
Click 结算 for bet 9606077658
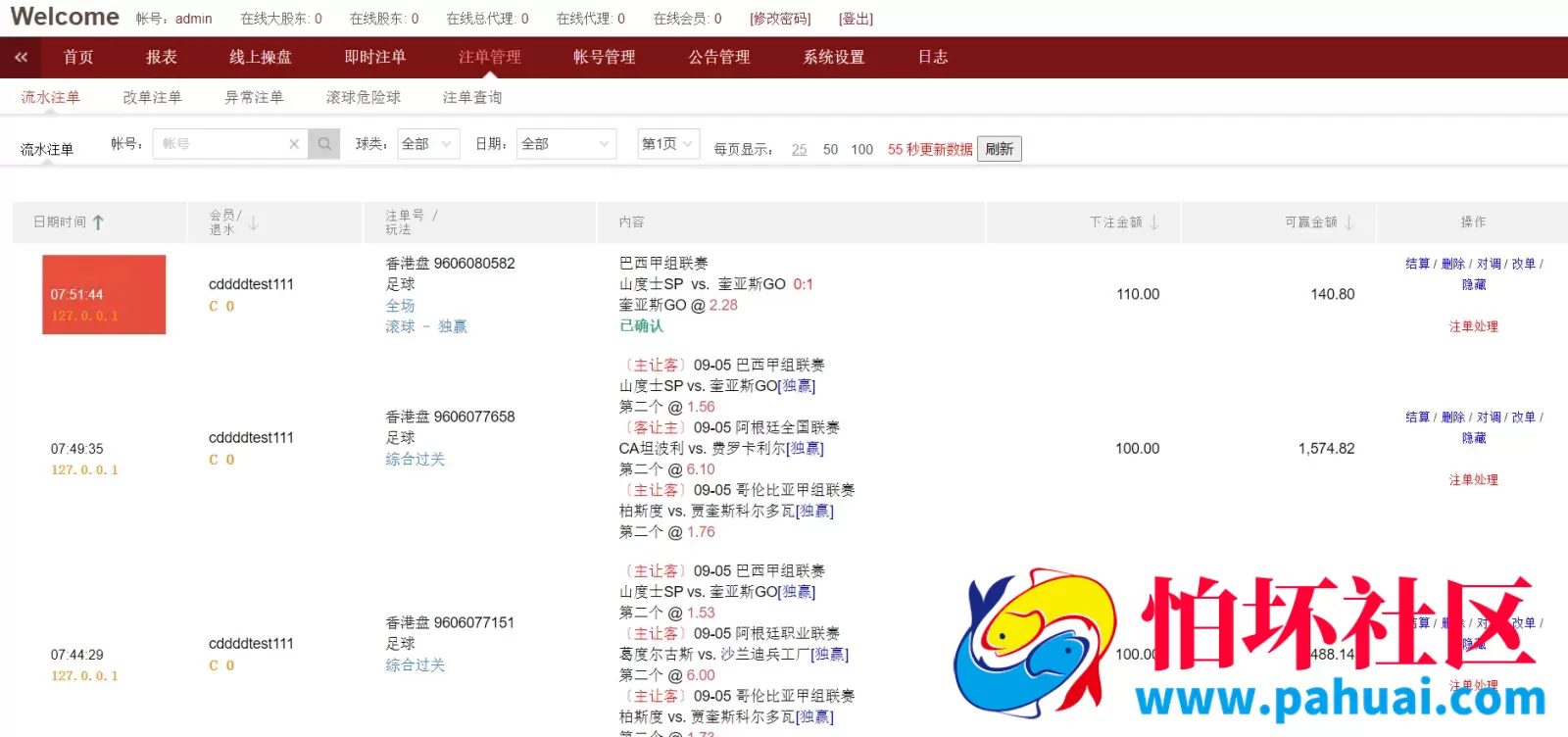pos(1417,418)
